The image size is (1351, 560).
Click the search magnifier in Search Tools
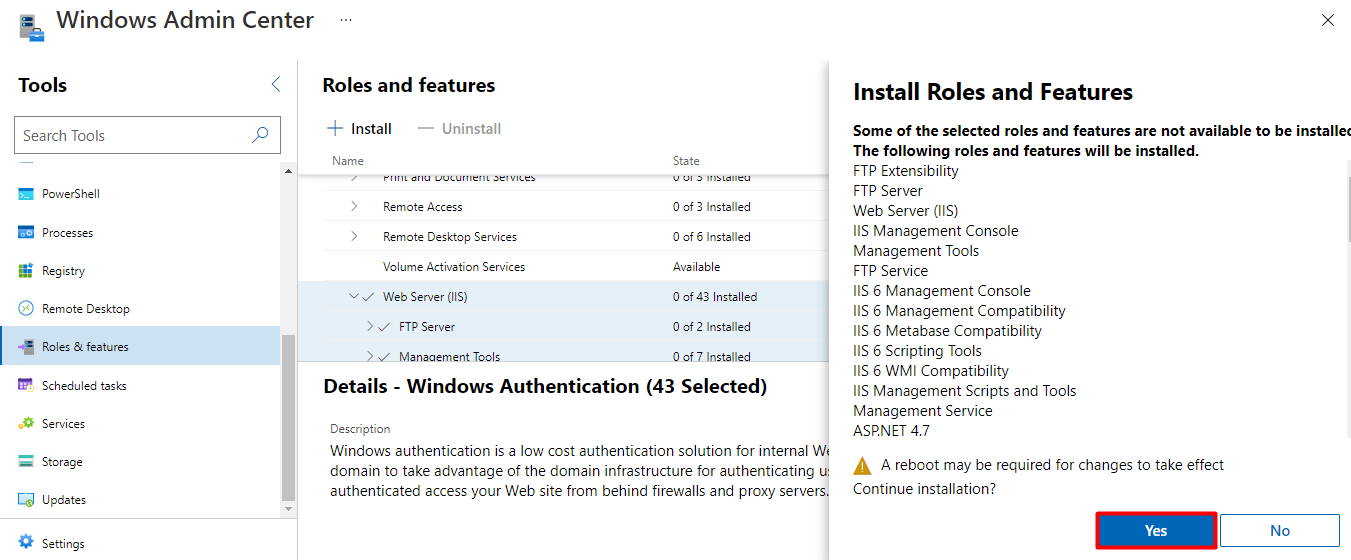point(260,135)
